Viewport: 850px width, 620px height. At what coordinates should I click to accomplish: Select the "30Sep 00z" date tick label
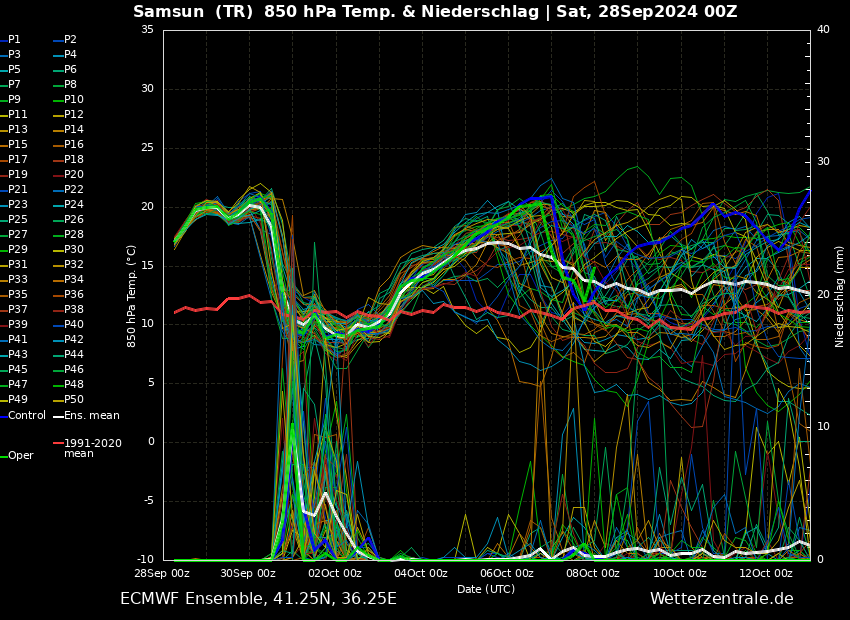pyautogui.click(x=249, y=573)
